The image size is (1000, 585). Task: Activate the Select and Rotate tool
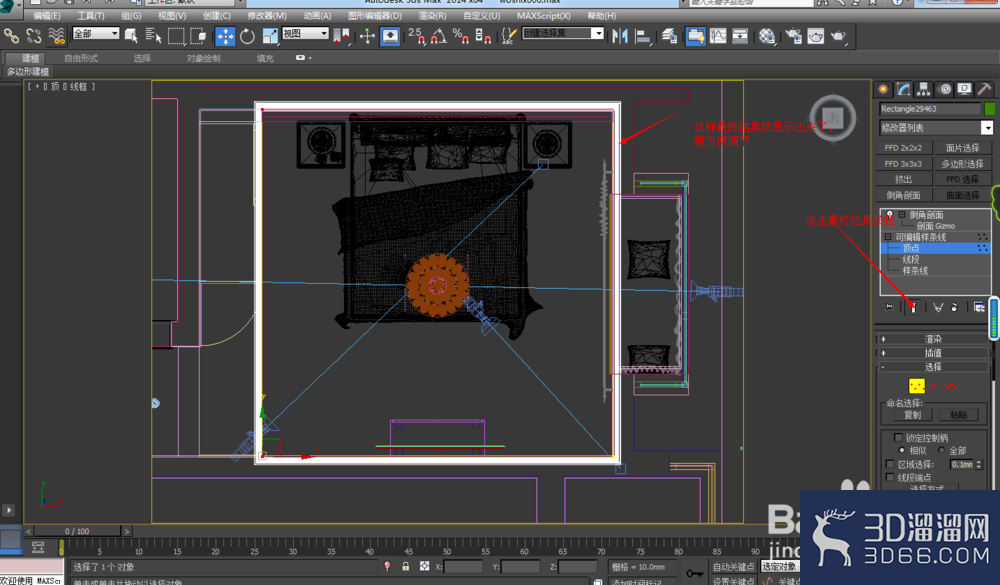[247, 36]
